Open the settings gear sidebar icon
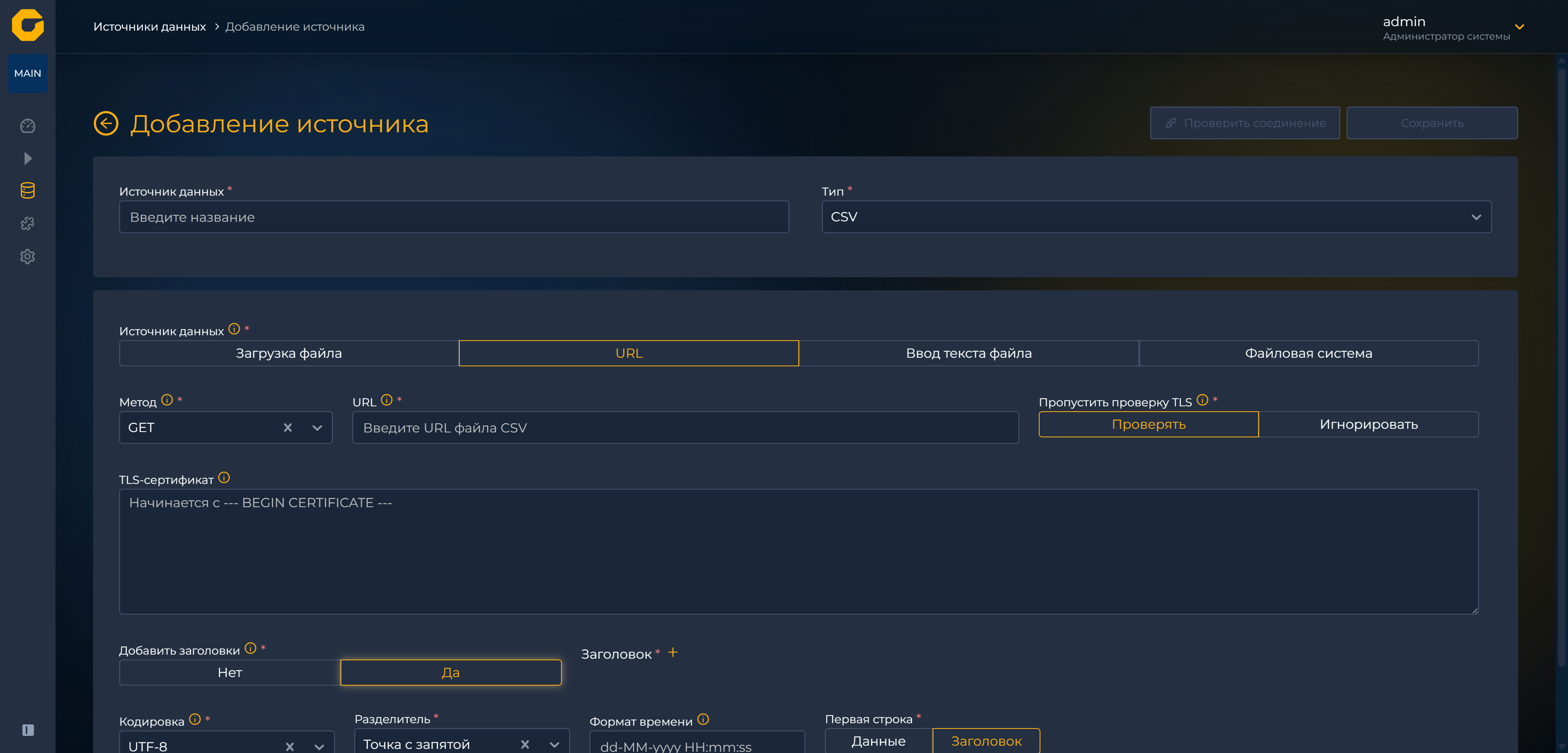Screen dimensions: 1568x753 (27, 256)
